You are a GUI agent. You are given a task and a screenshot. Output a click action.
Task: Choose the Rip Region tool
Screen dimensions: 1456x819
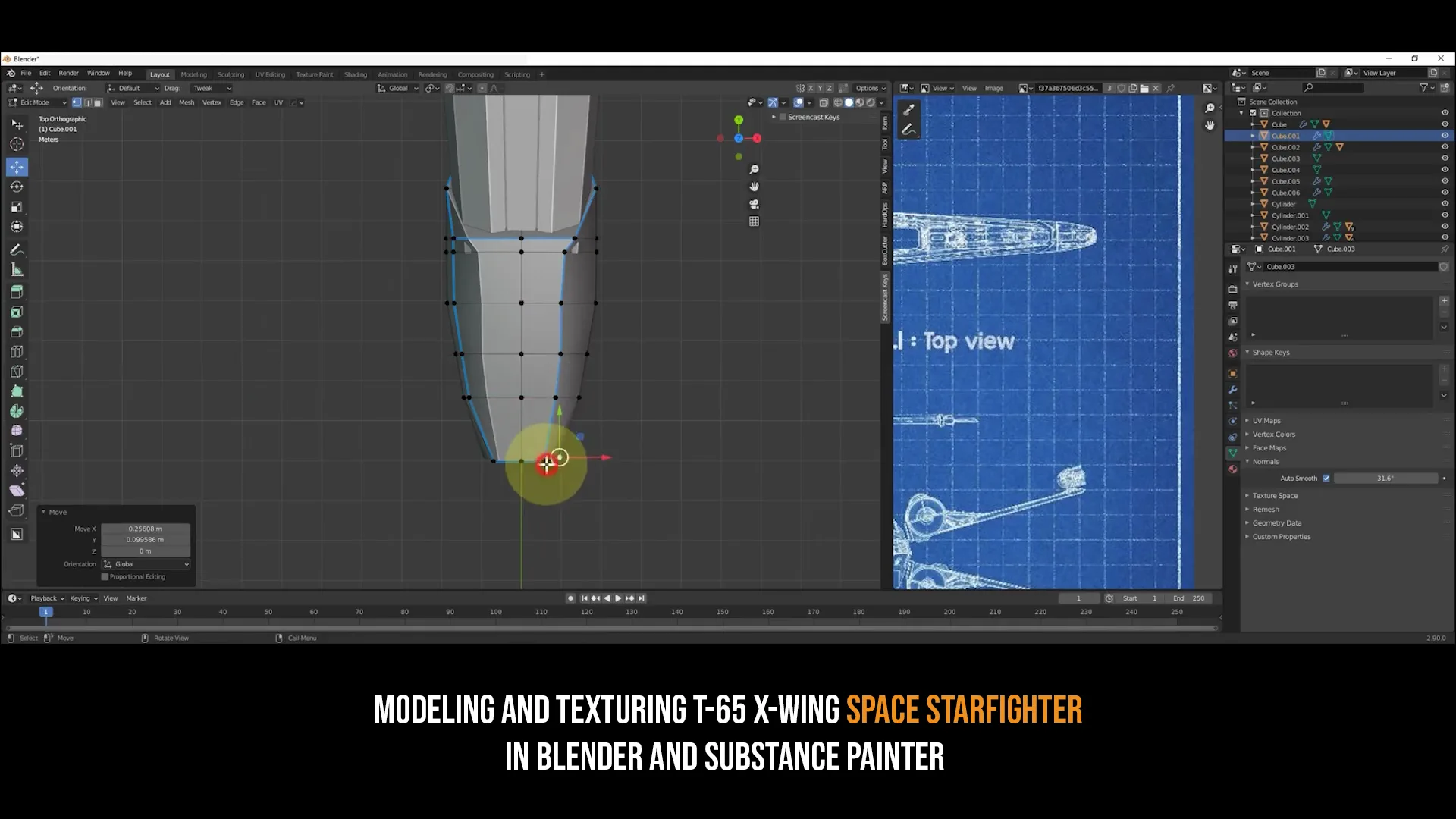17,510
